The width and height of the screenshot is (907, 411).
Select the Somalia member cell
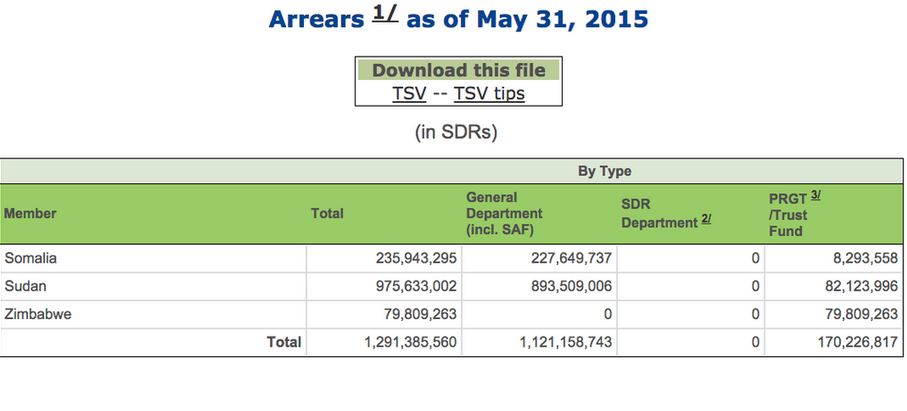[x=153, y=258]
